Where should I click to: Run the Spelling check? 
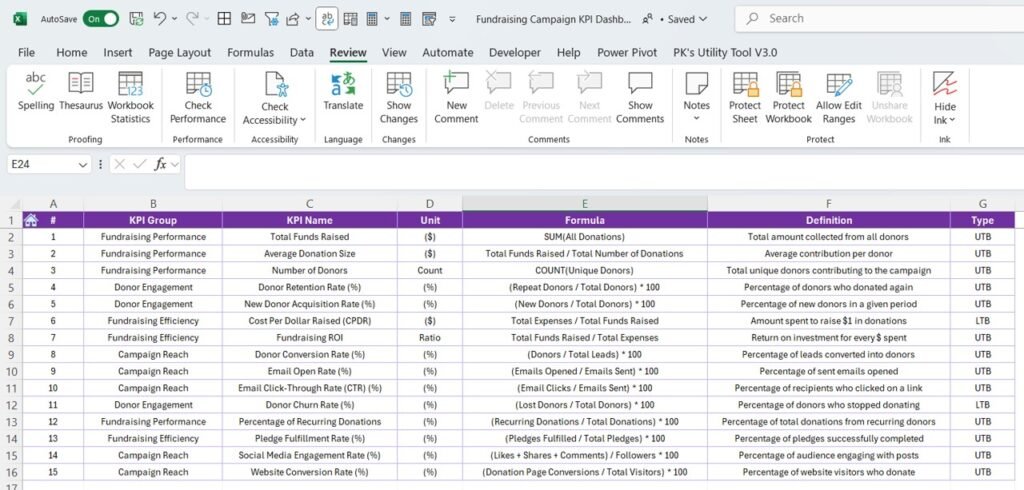[36, 93]
